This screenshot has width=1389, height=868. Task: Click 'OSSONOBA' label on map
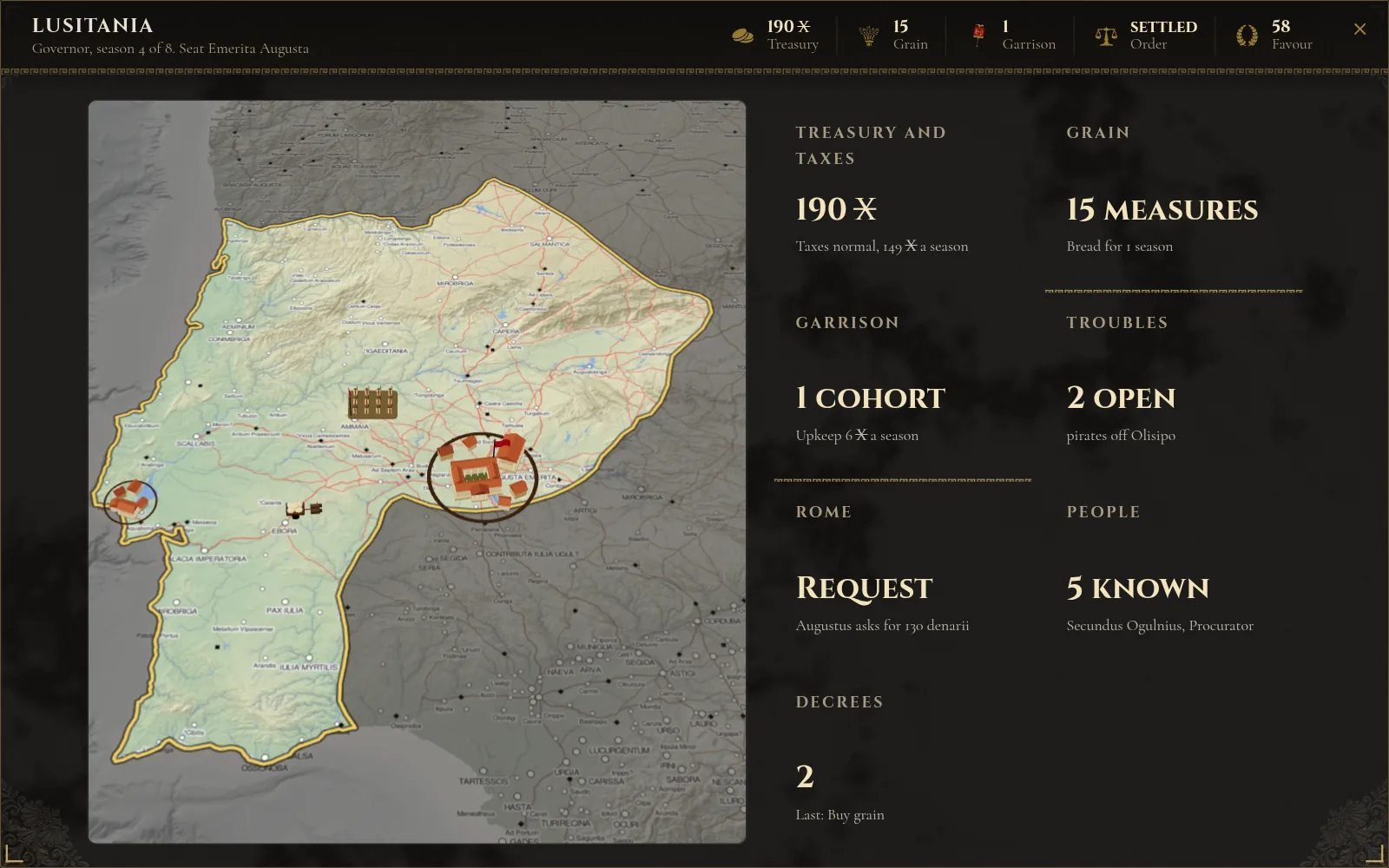[x=265, y=768]
